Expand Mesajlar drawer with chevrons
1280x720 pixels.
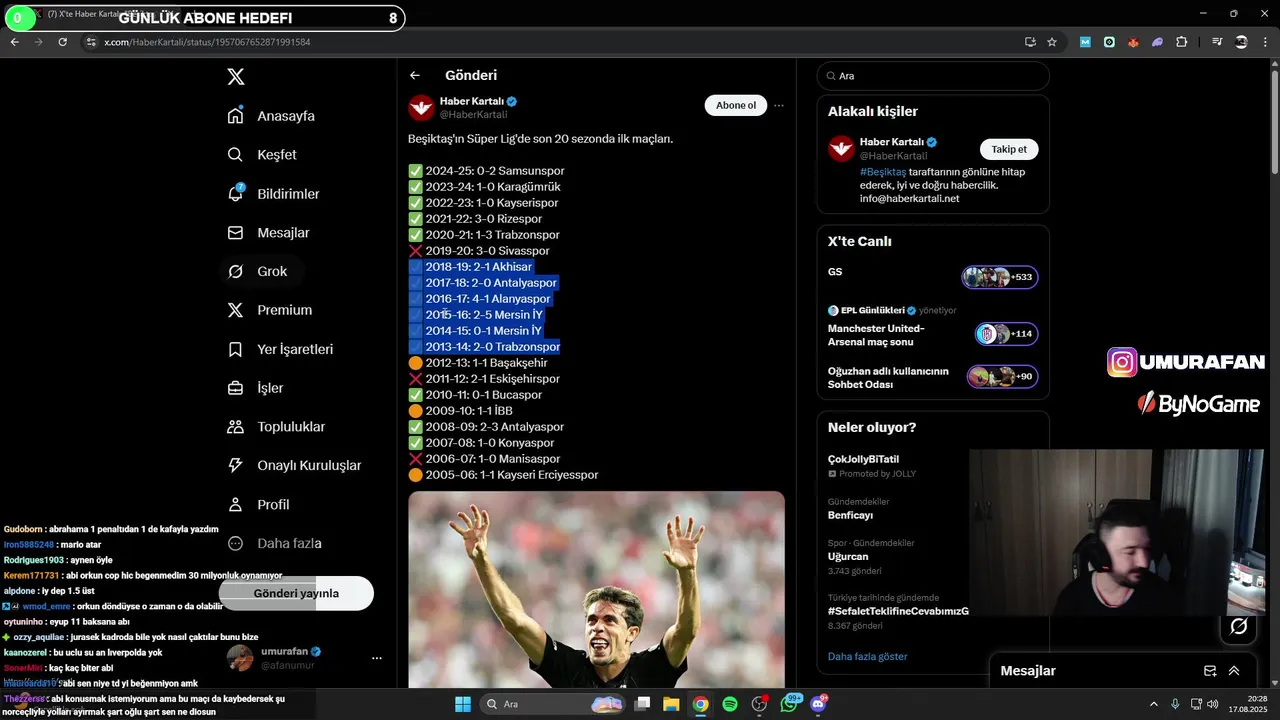pos(1234,671)
